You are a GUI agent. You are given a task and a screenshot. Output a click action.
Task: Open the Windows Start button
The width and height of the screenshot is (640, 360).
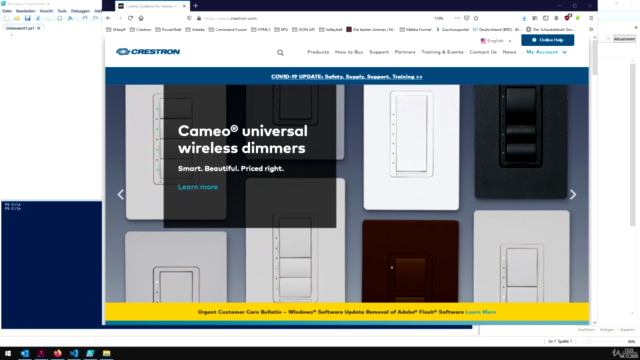click(8, 353)
